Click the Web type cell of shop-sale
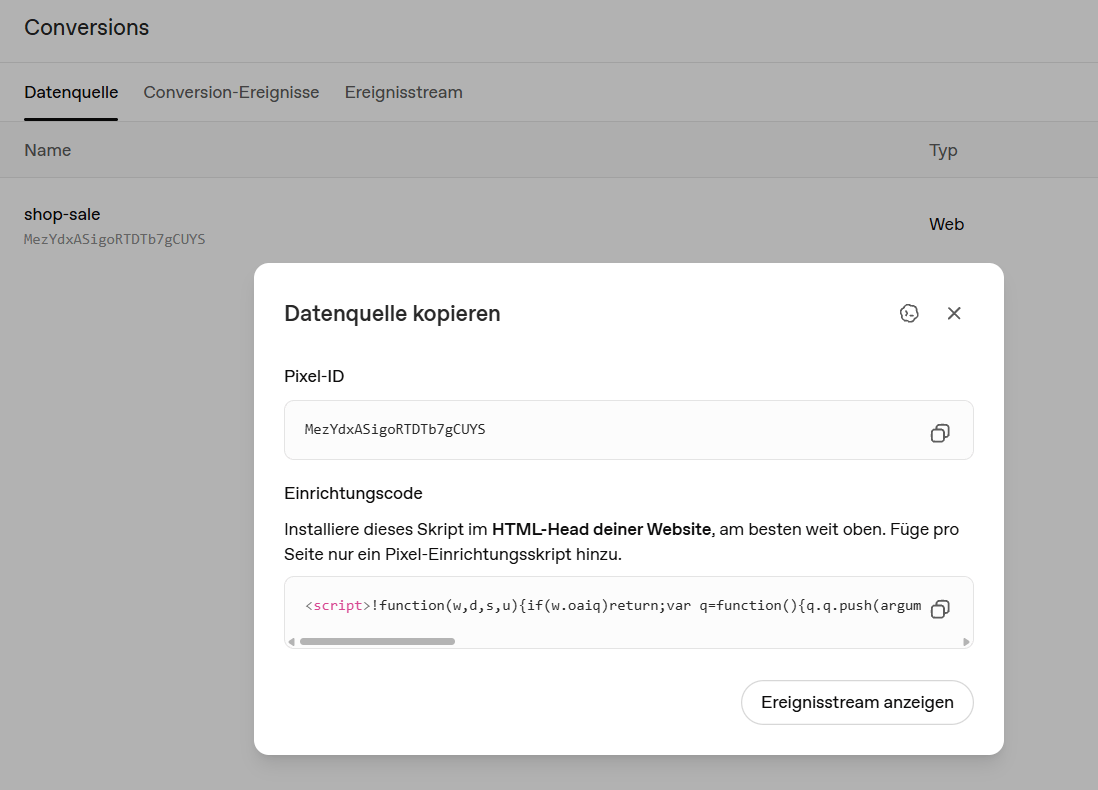This screenshot has width=1098, height=790. [947, 224]
